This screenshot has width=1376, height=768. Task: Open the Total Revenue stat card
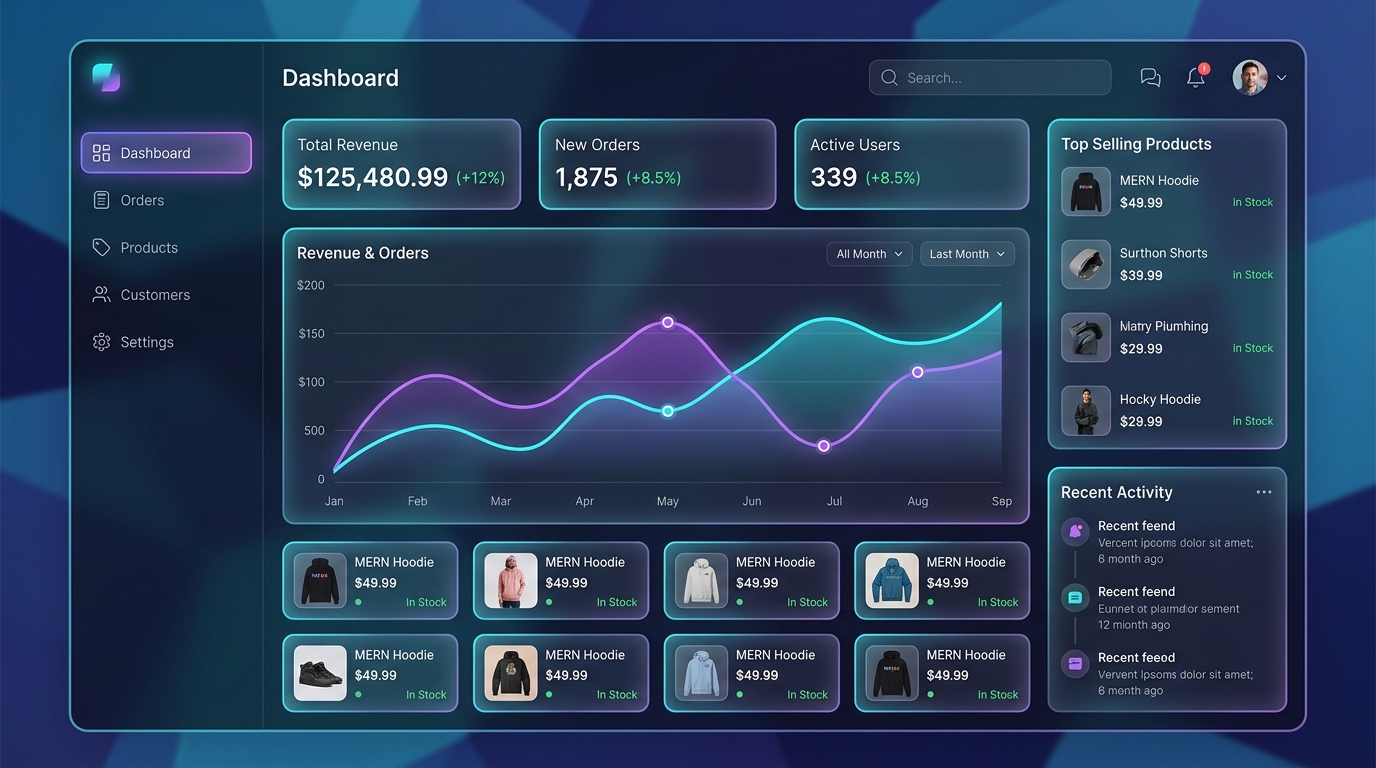[402, 164]
